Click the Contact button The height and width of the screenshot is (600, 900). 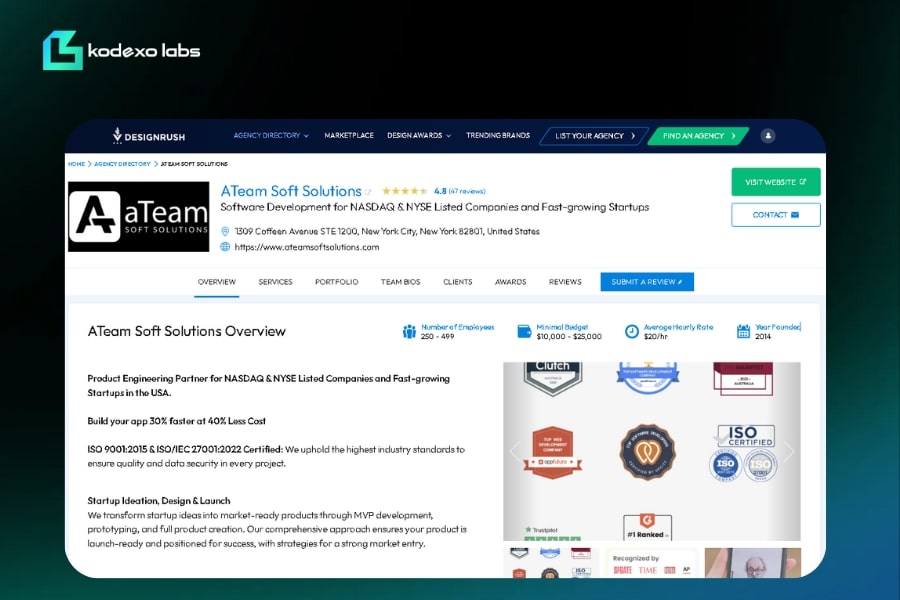click(775, 215)
